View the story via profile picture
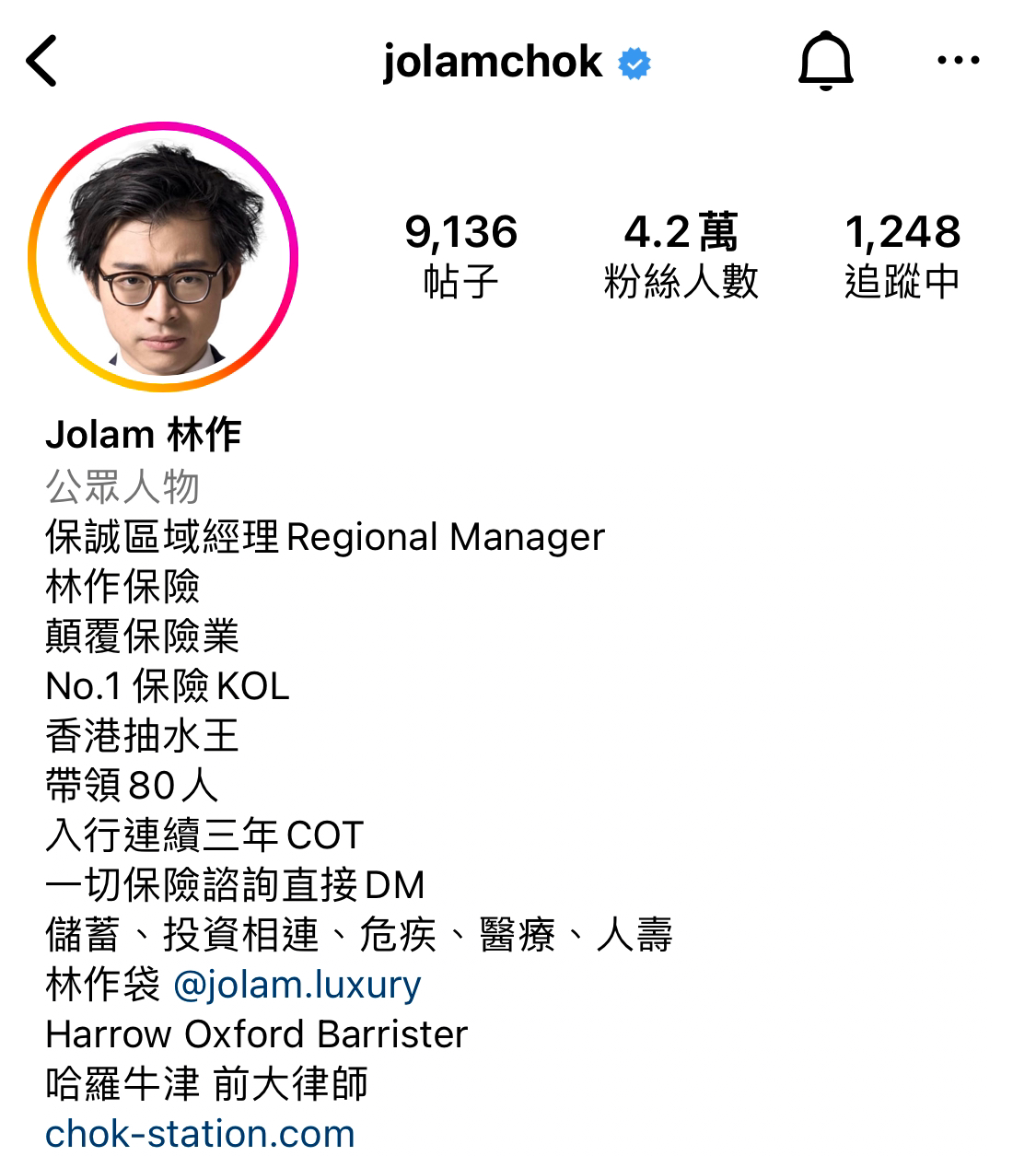The height and width of the screenshot is (1156, 1036). pyautogui.click(x=163, y=257)
